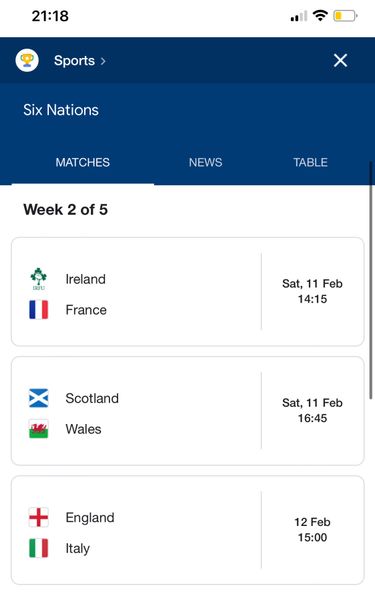Tap the trophy Sports icon

coord(27,60)
